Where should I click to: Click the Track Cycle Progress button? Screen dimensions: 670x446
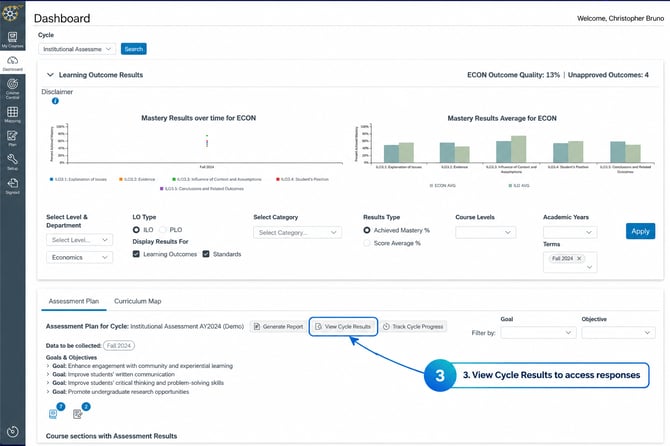413,327
